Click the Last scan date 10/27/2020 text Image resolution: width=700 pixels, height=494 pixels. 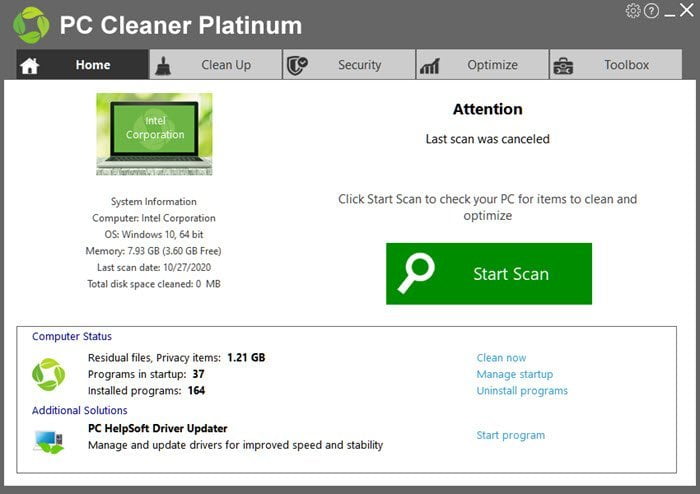click(x=154, y=267)
